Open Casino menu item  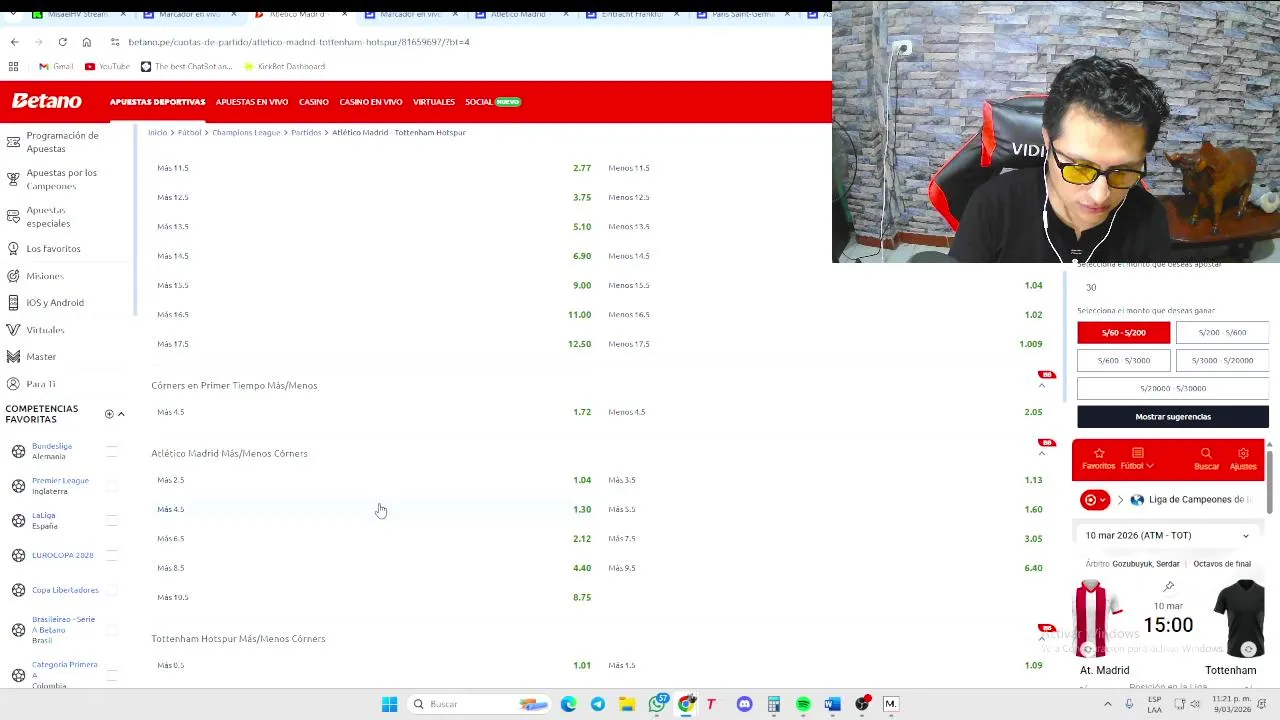click(313, 102)
